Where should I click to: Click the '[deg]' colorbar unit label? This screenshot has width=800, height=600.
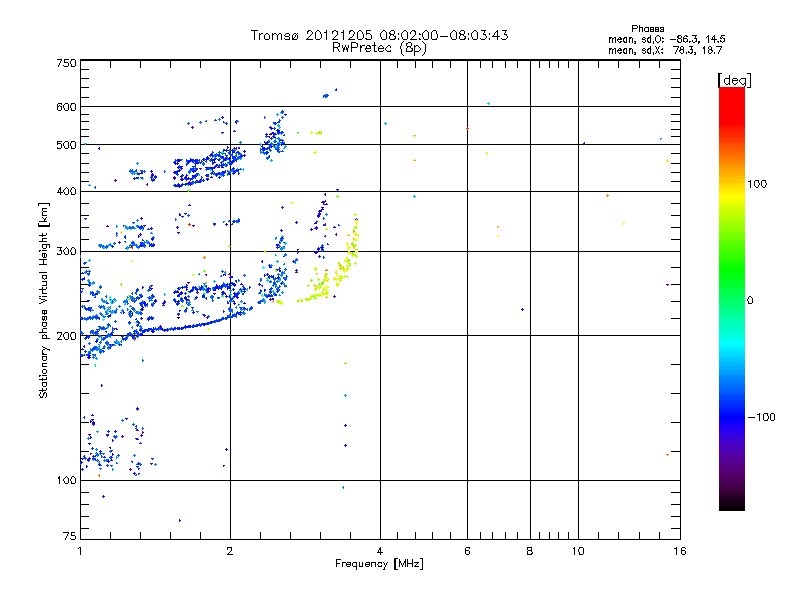pyautogui.click(x=734, y=80)
